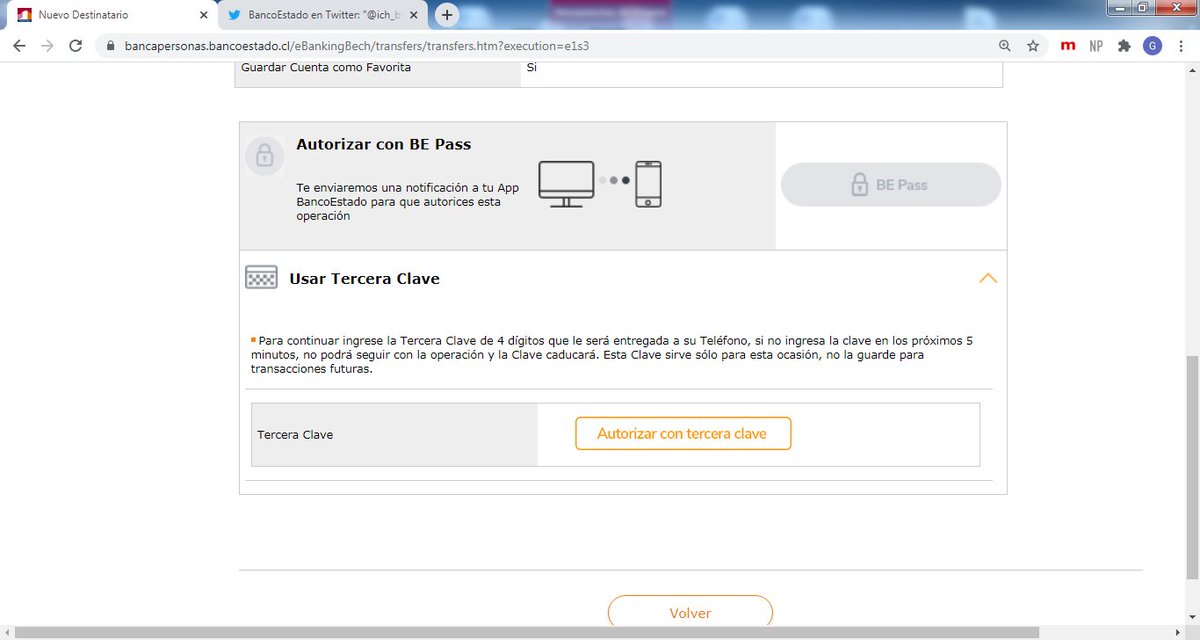Reload the current page
Viewport: 1200px width, 640px height.
point(75,46)
